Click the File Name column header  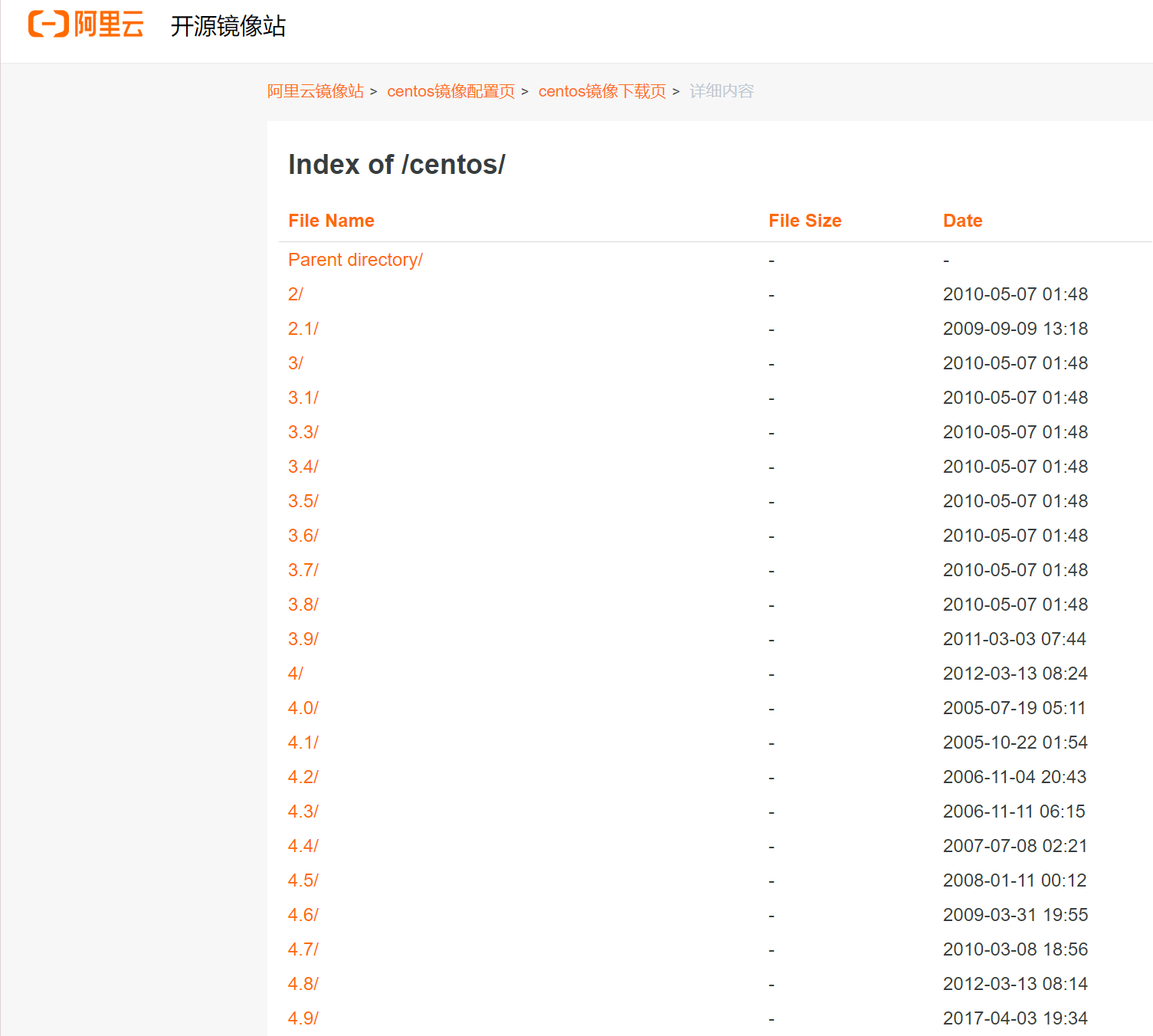331,221
